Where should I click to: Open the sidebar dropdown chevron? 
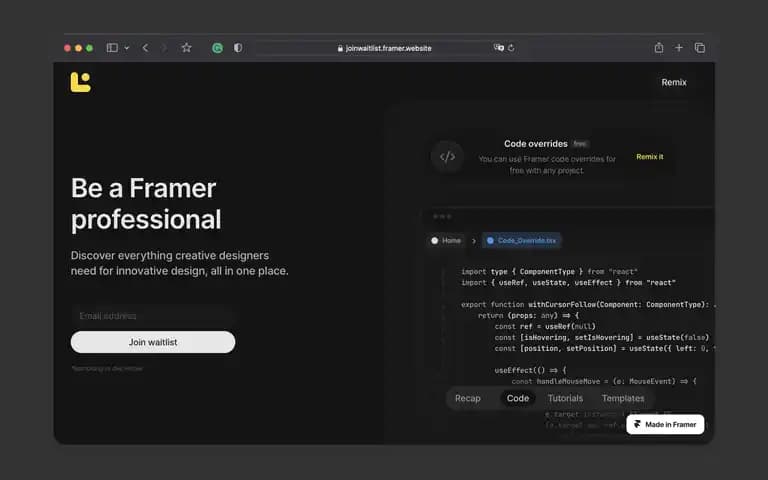[126, 48]
